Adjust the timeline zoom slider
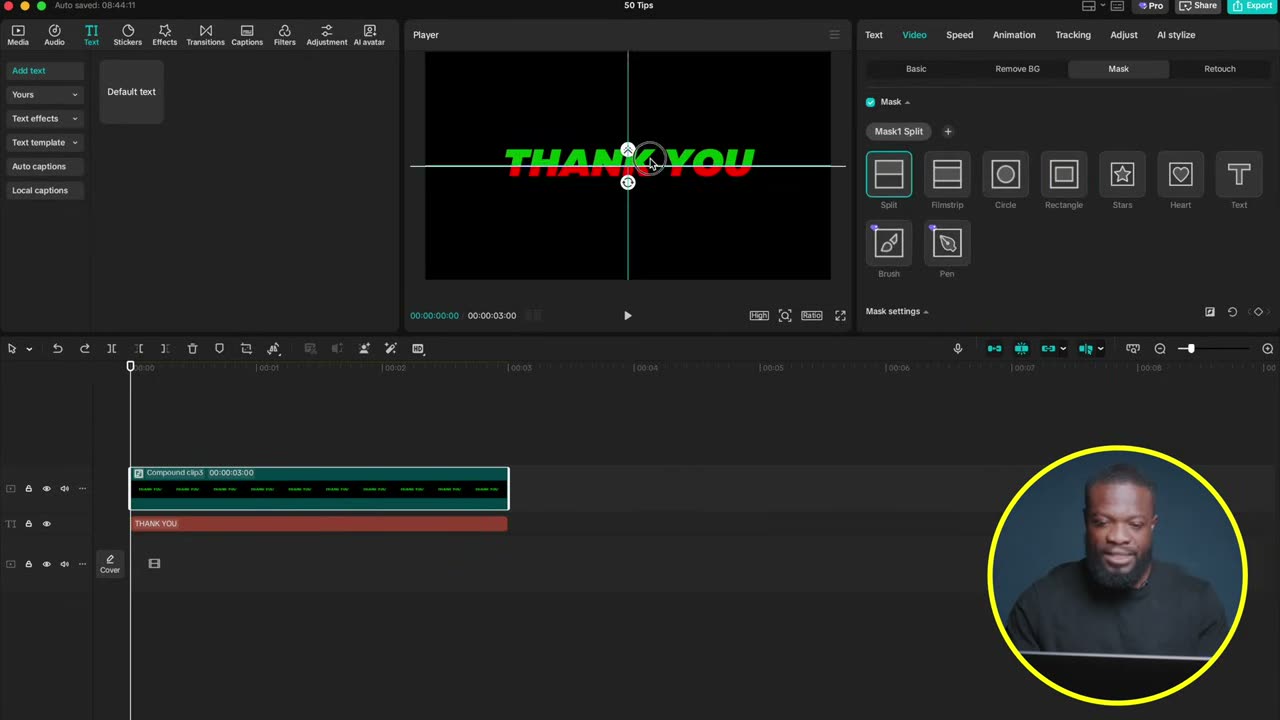The image size is (1280, 720). click(1190, 349)
